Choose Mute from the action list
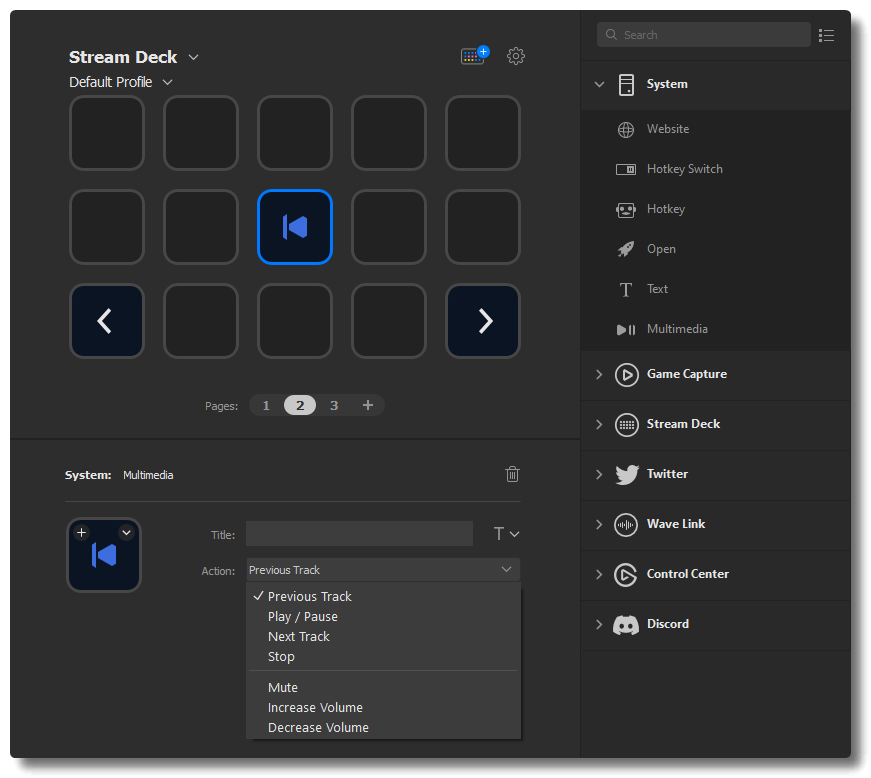 click(x=383, y=687)
